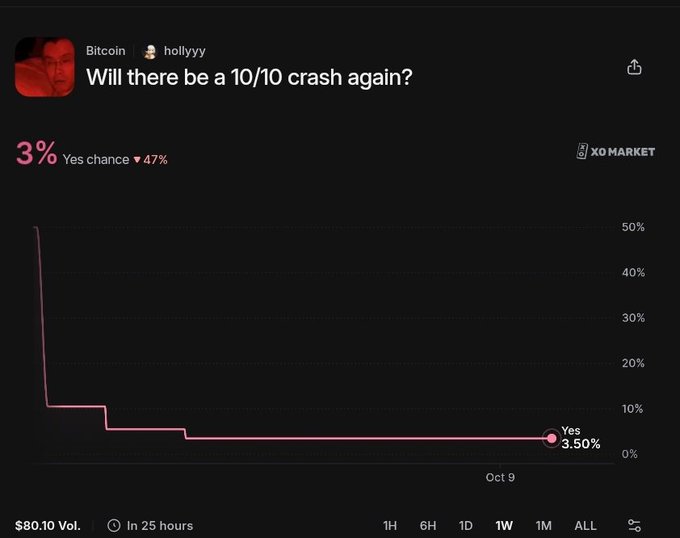The height and width of the screenshot is (538, 680).
Task: Click the 'Will there be a 10/10 crash again?' title
Action: [x=249, y=77]
